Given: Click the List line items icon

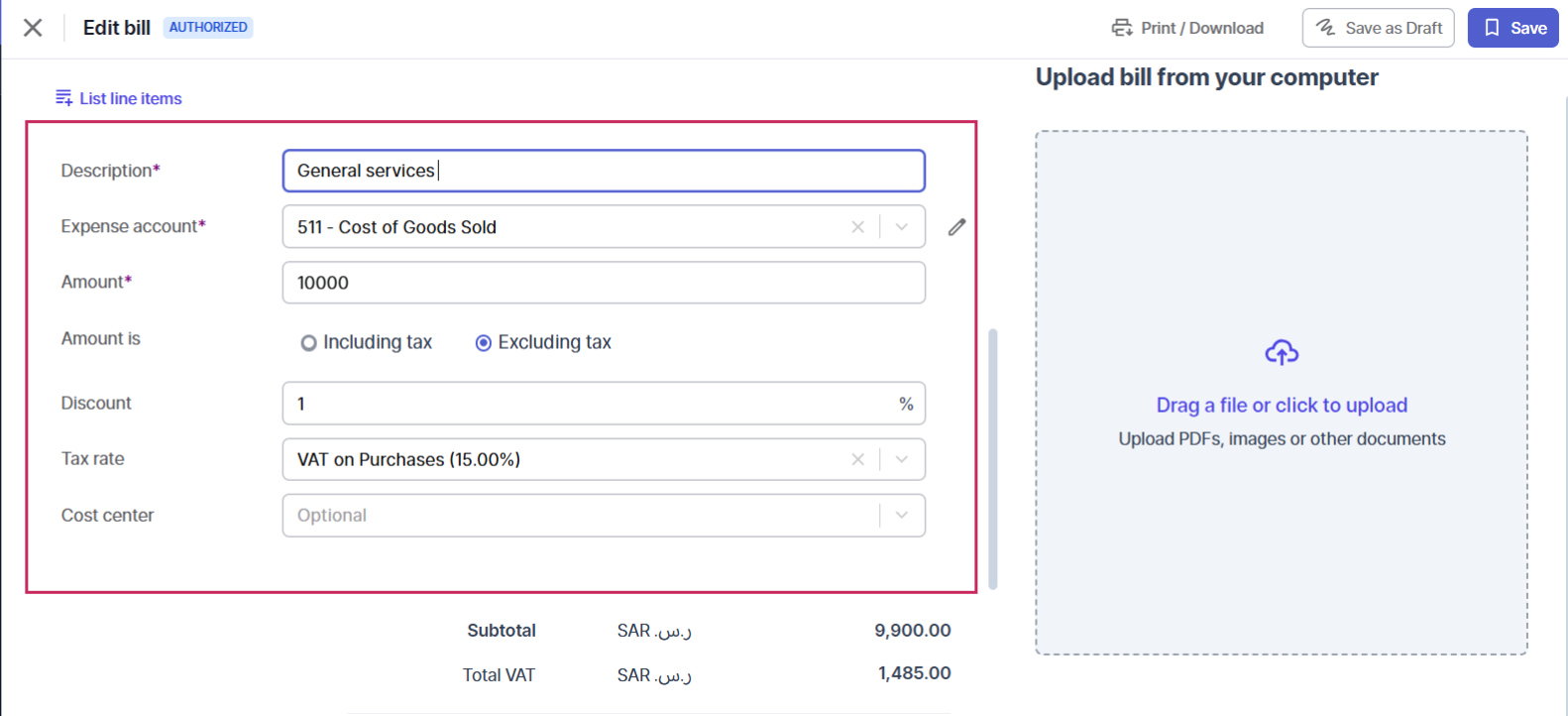Looking at the screenshot, I should (63, 97).
